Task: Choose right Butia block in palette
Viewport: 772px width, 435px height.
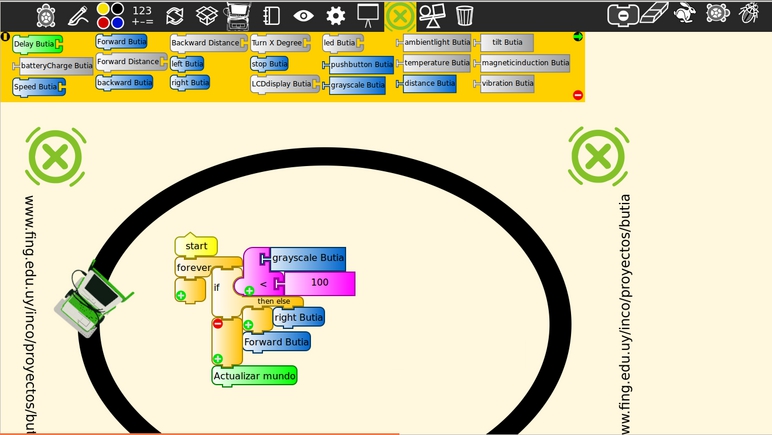Action: [x=190, y=83]
